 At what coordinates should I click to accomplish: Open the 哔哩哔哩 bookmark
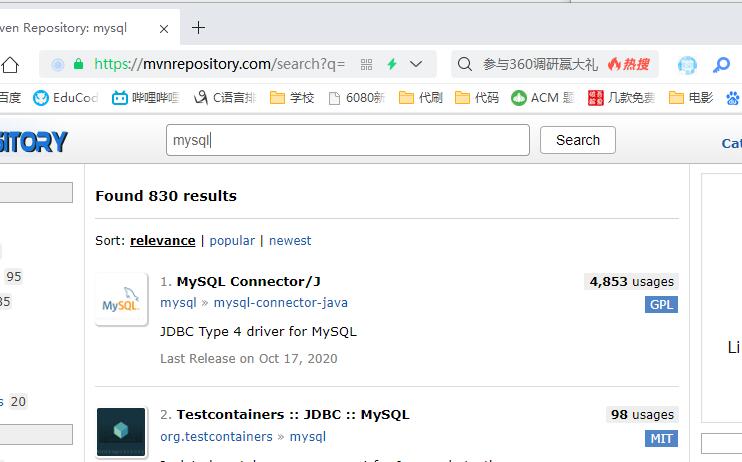(x=146, y=97)
